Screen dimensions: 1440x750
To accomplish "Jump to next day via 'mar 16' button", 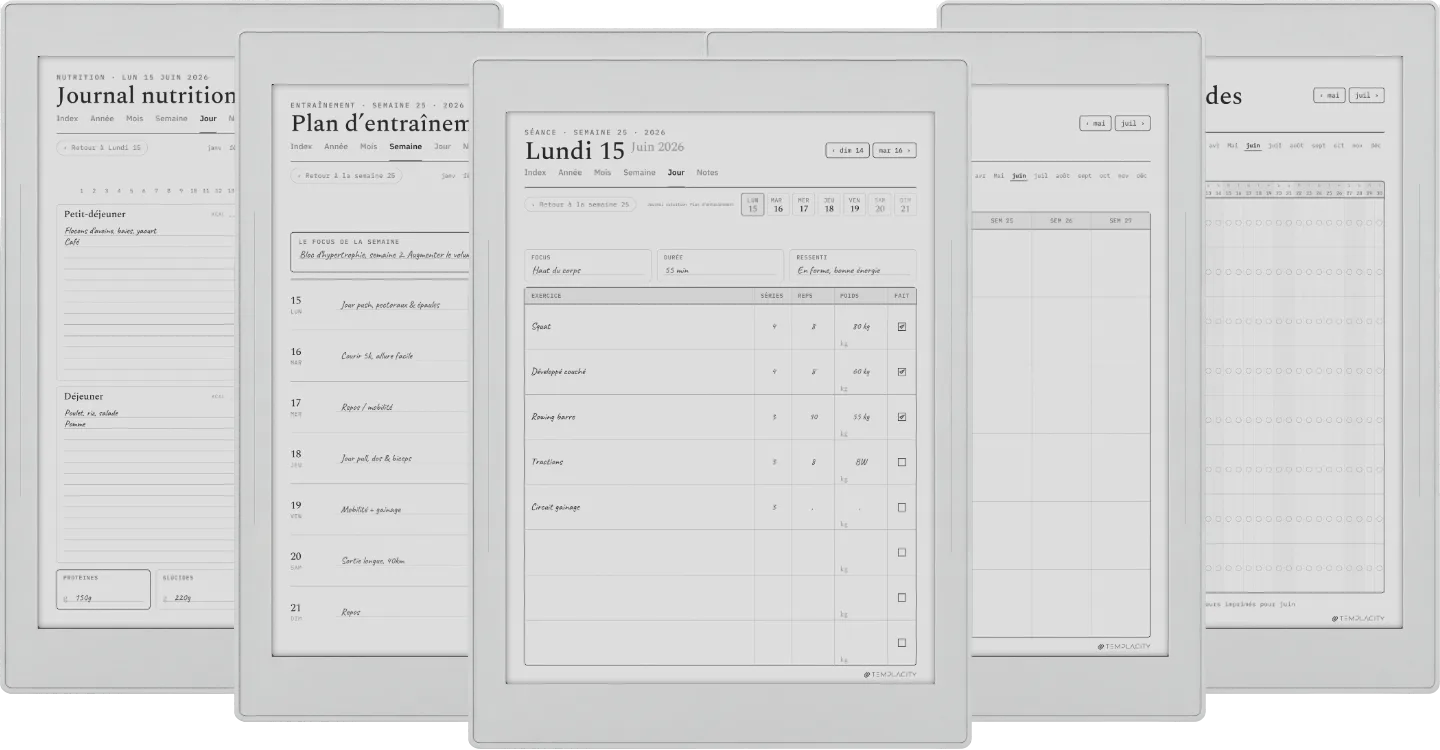I will pyautogui.click(x=894, y=151).
